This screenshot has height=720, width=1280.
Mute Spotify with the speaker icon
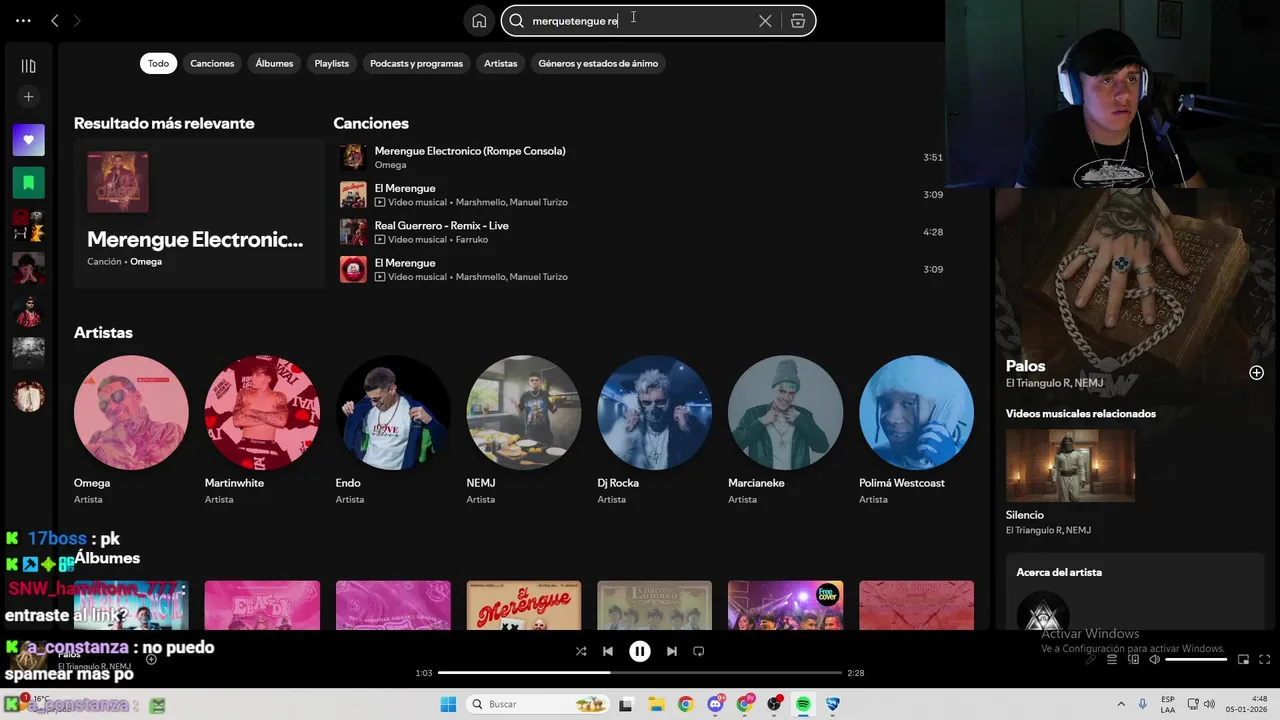[x=1154, y=660]
